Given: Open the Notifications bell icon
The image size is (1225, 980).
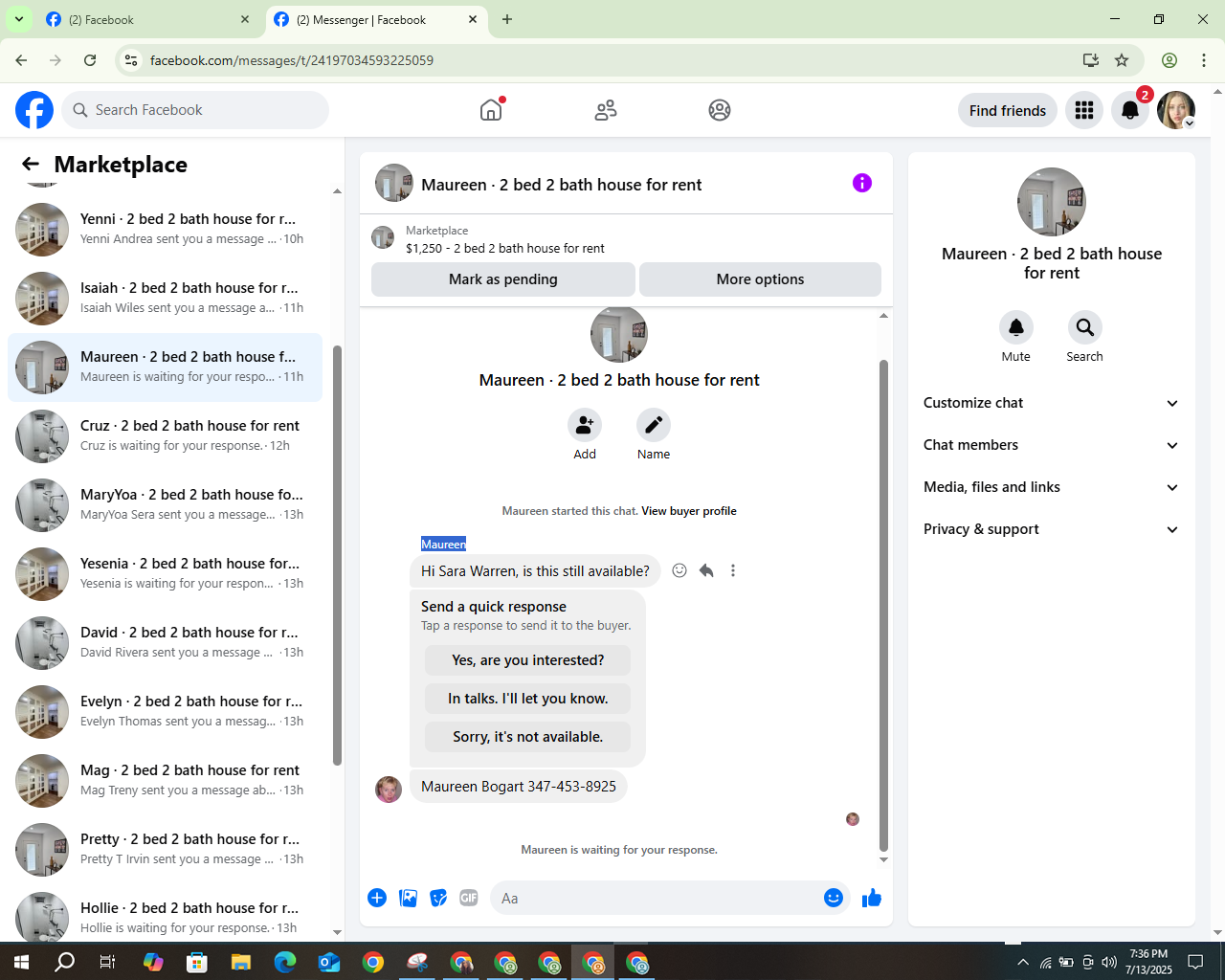Looking at the screenshot, I should coord(1130,110).
